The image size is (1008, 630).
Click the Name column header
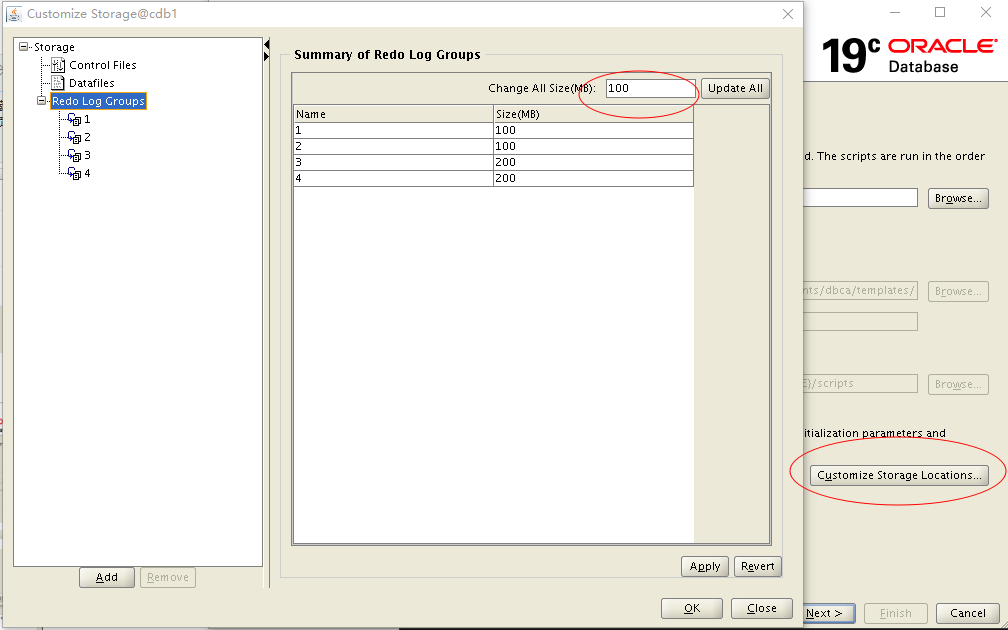[393, 114]
